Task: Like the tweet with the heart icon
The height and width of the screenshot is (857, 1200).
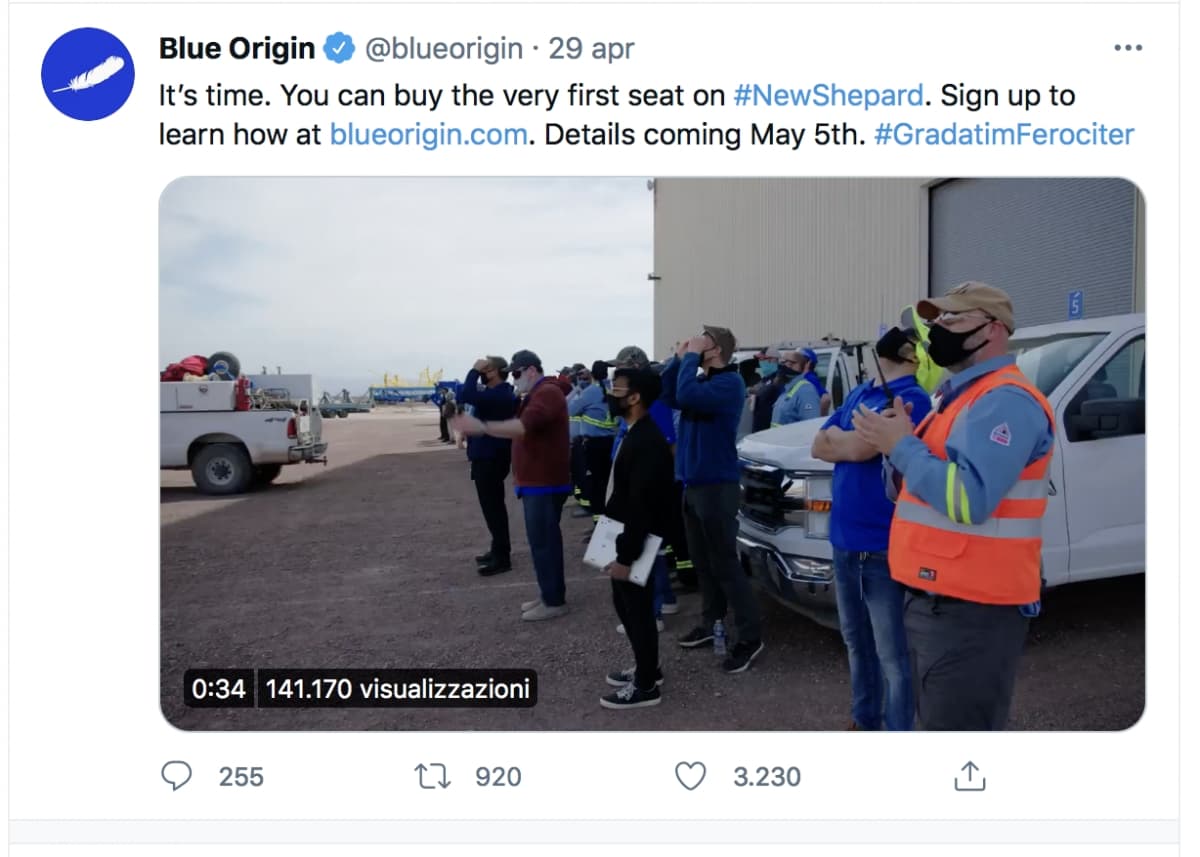Action: click(x=690, y=776)
